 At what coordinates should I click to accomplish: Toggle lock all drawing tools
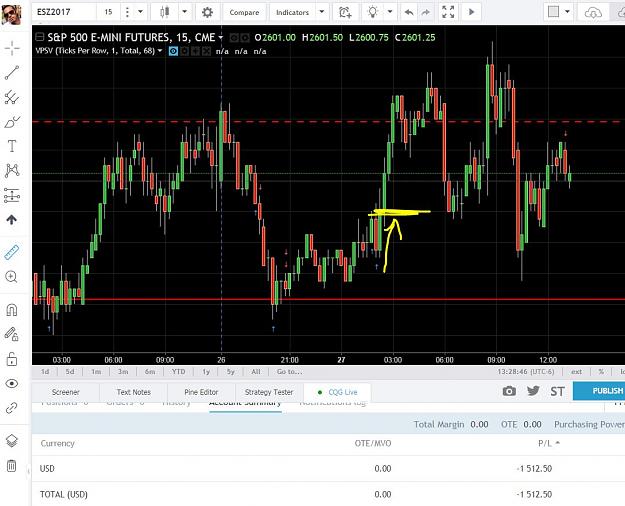(x=12, y=359)
